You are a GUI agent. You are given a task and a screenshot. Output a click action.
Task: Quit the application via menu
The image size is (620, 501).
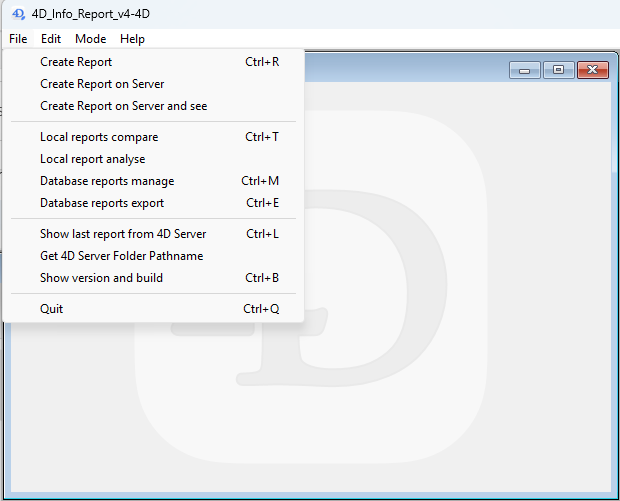pos(51,309)
